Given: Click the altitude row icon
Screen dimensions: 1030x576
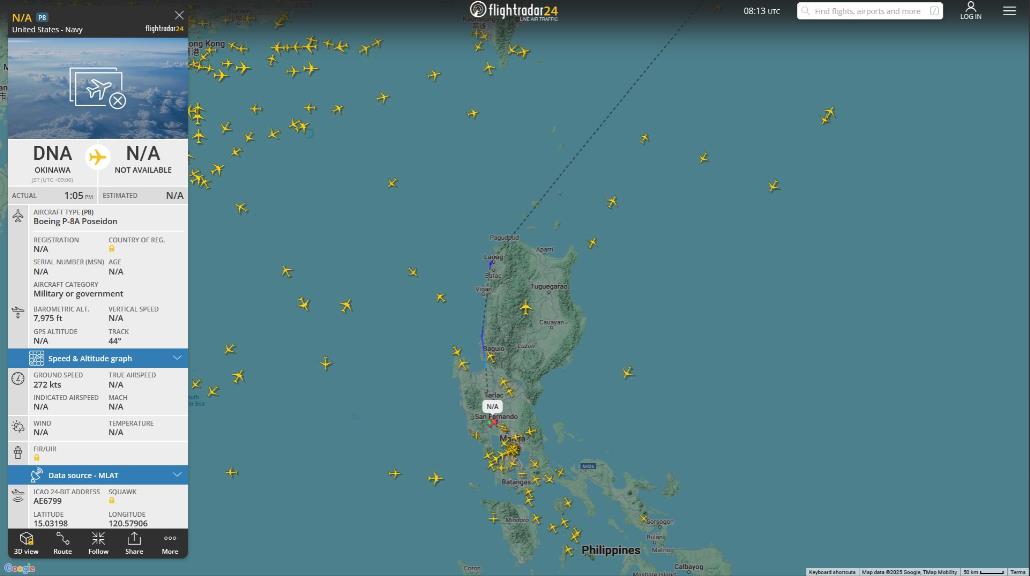Looking at the screenshot, I should click(18, 313).
